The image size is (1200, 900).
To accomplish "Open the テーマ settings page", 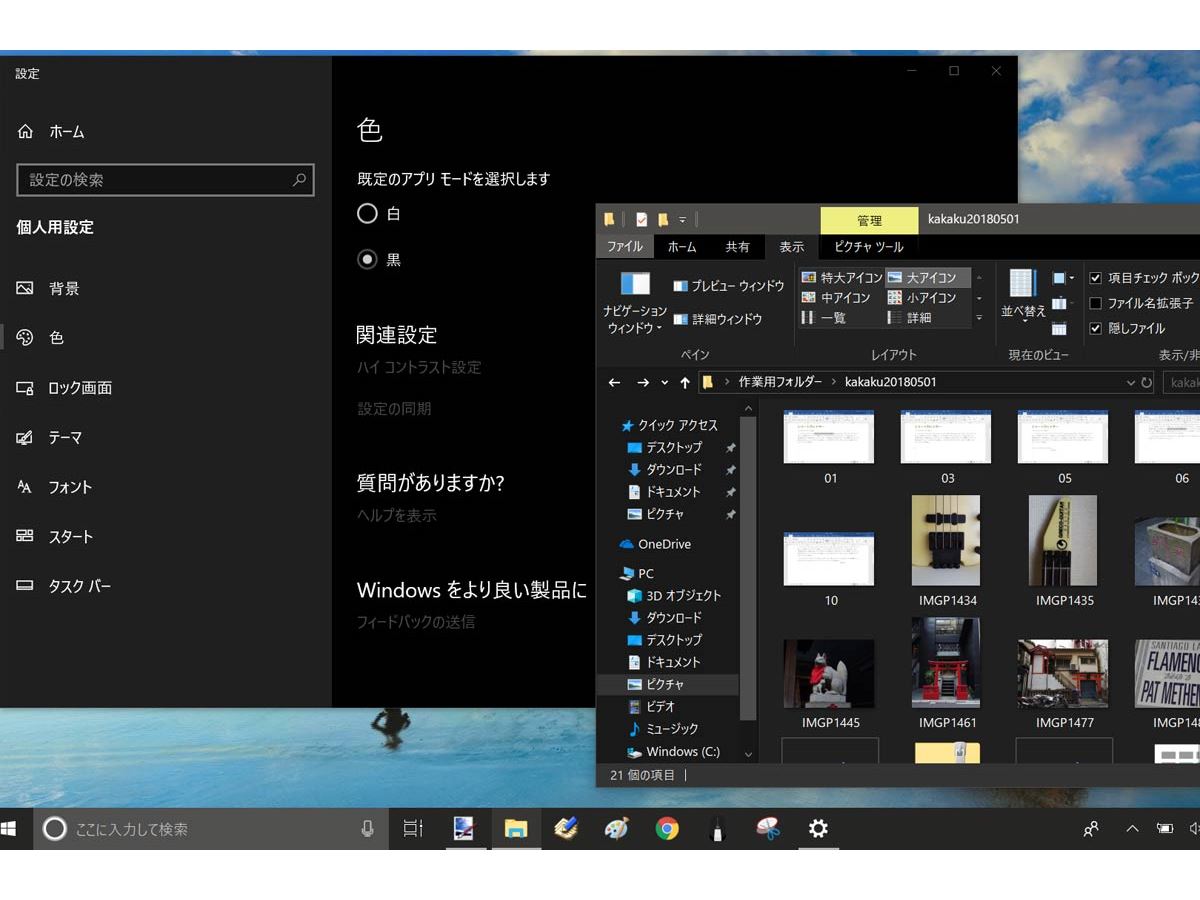I will 49,438.
